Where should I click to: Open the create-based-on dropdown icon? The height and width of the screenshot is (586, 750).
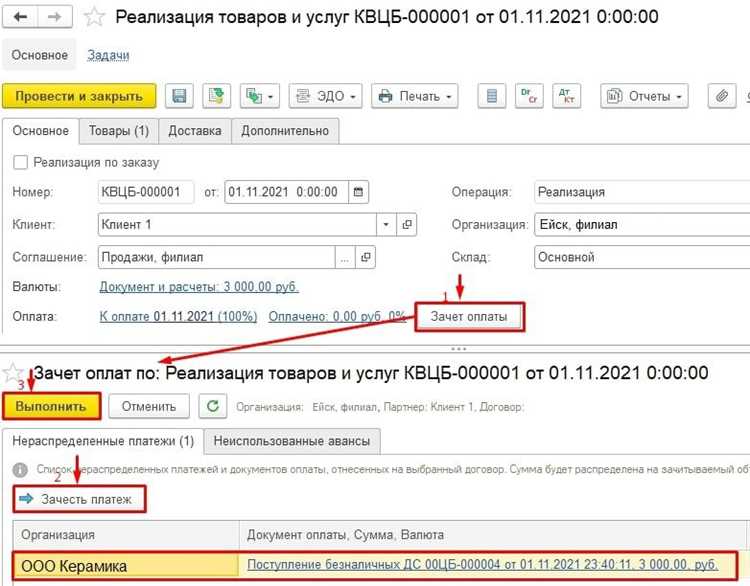pyautogui.click(x=259, y=96)
